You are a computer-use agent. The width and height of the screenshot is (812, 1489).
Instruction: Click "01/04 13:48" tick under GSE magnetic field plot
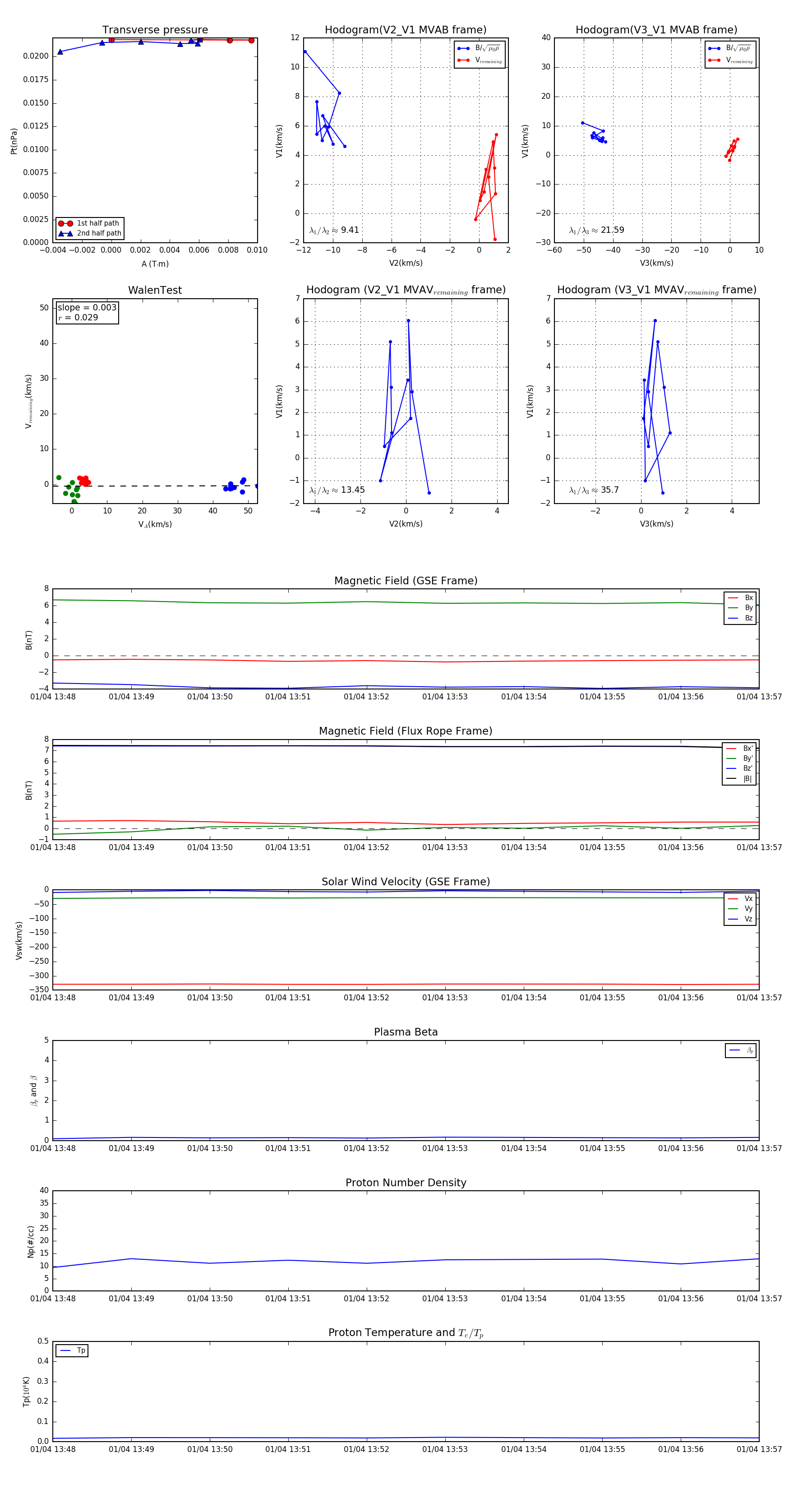(53, 697)
